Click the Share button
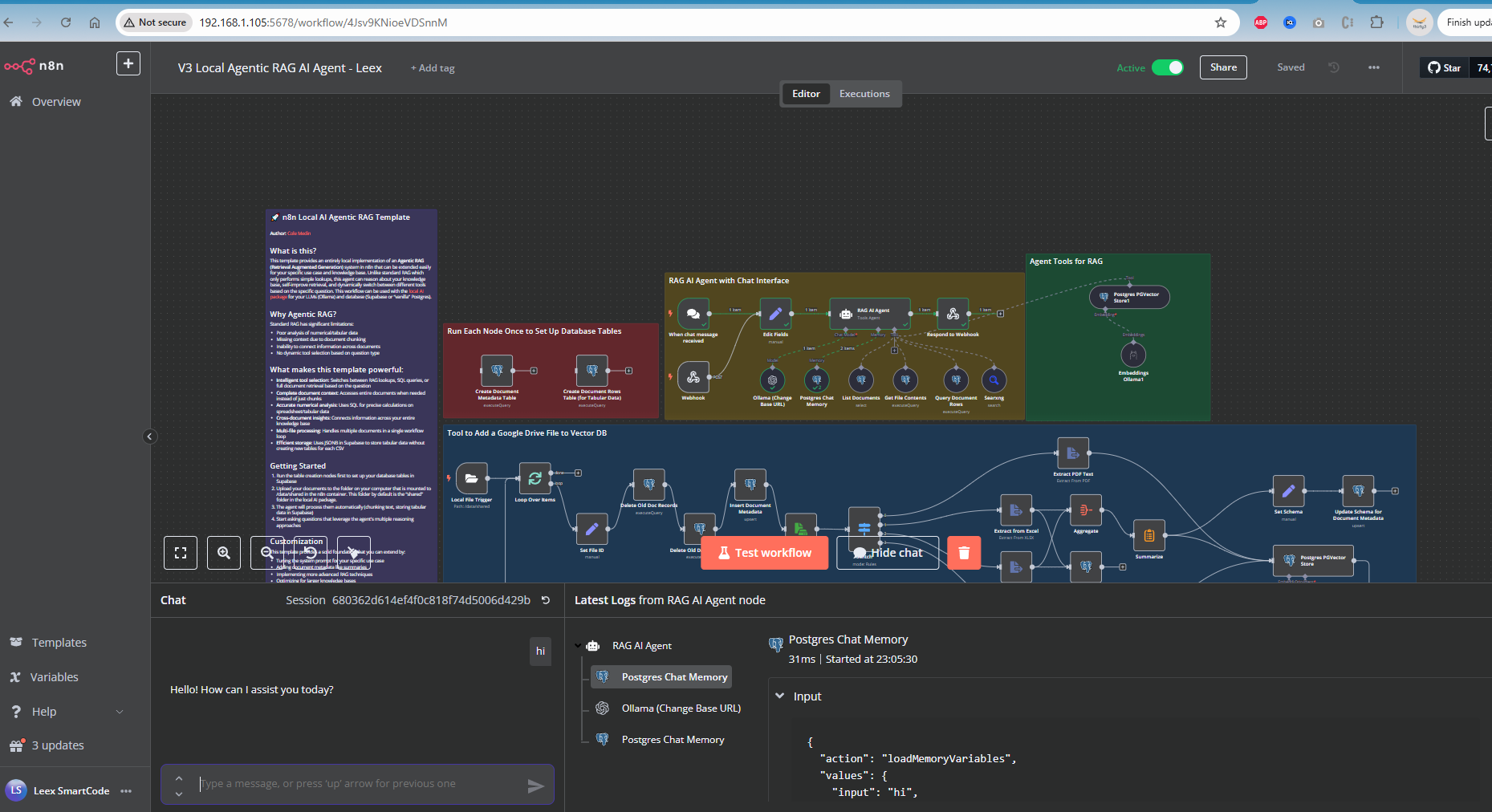Viewport: 1492px width, 812px height. coord(1223,67)
